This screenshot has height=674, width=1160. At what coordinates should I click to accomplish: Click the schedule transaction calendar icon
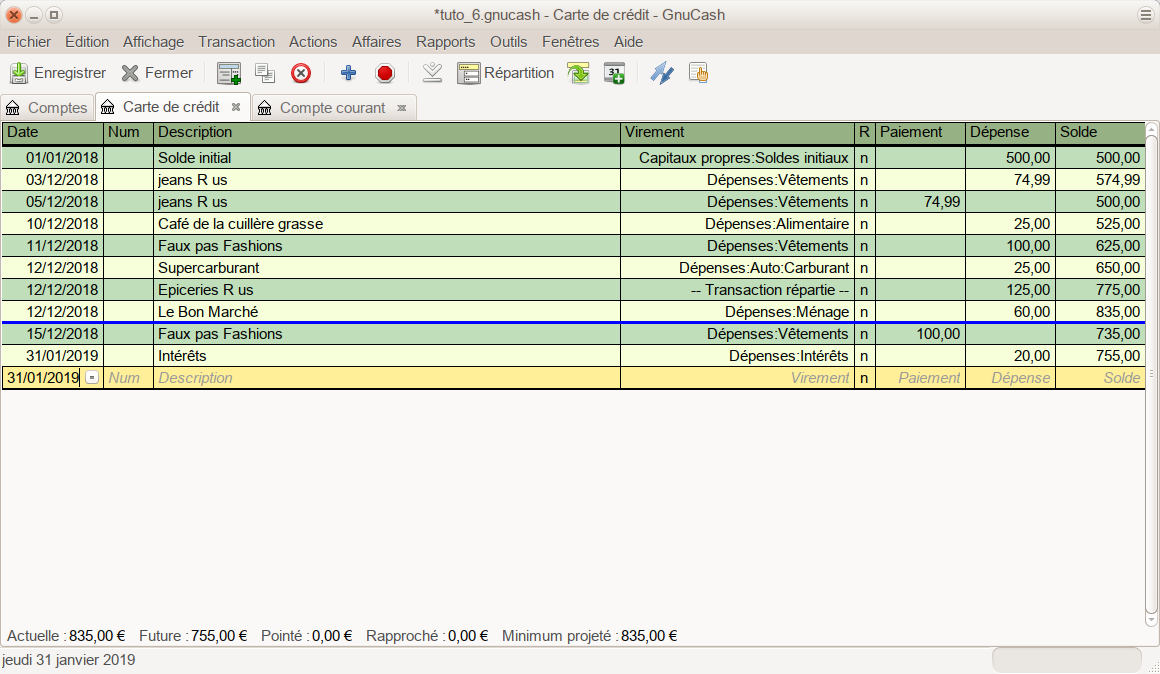click(614, 73)
